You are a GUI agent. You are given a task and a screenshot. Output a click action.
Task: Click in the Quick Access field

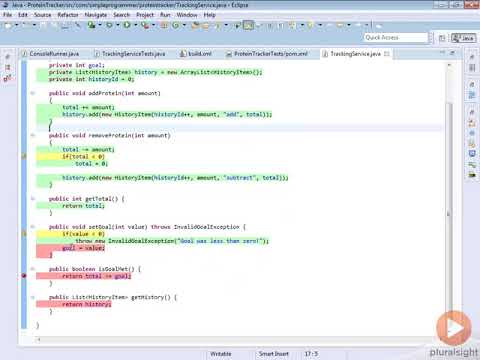point(396,37)
